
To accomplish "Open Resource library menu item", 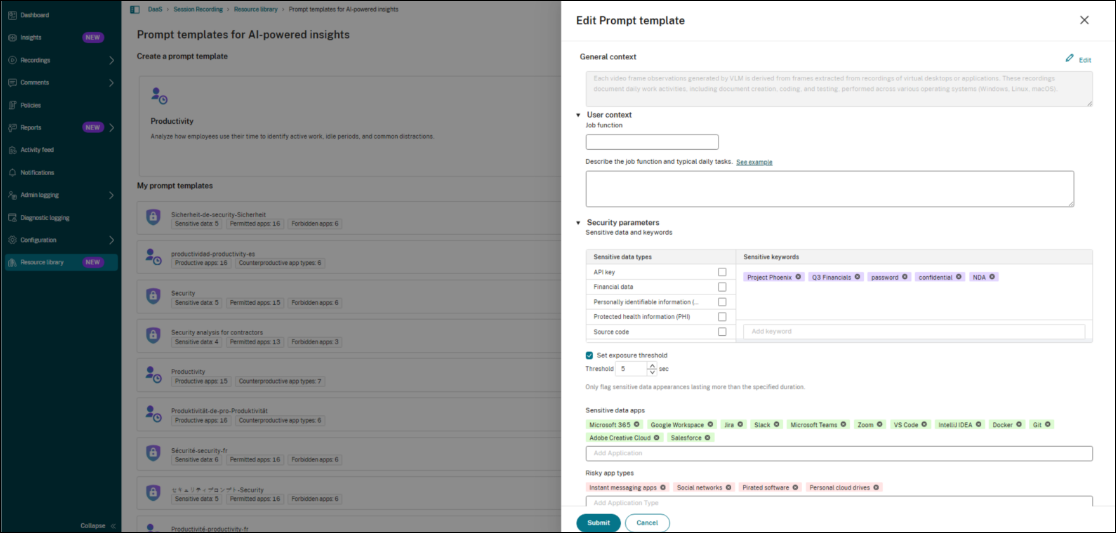I will coord(42,262).
